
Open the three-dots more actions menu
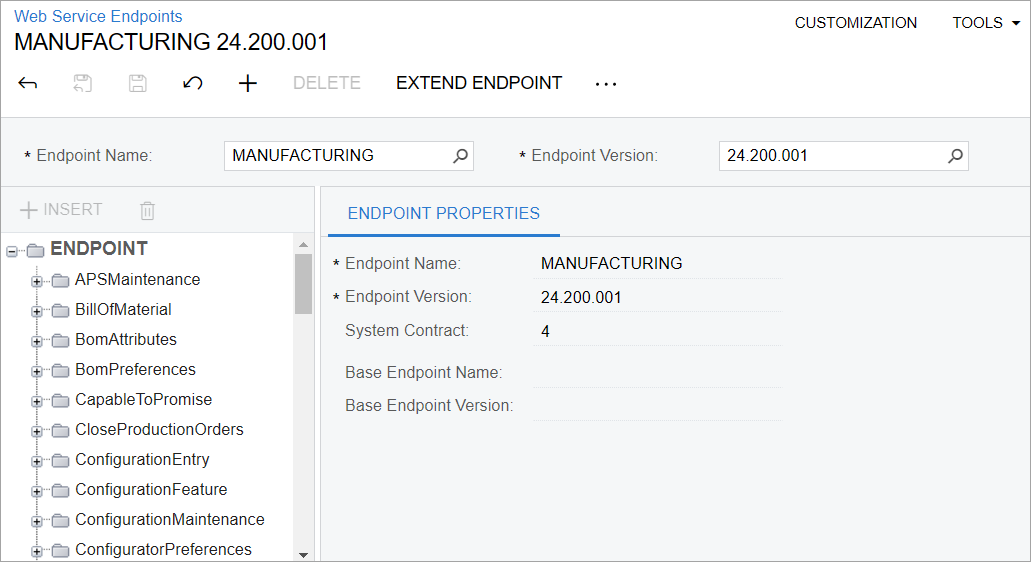606,84
